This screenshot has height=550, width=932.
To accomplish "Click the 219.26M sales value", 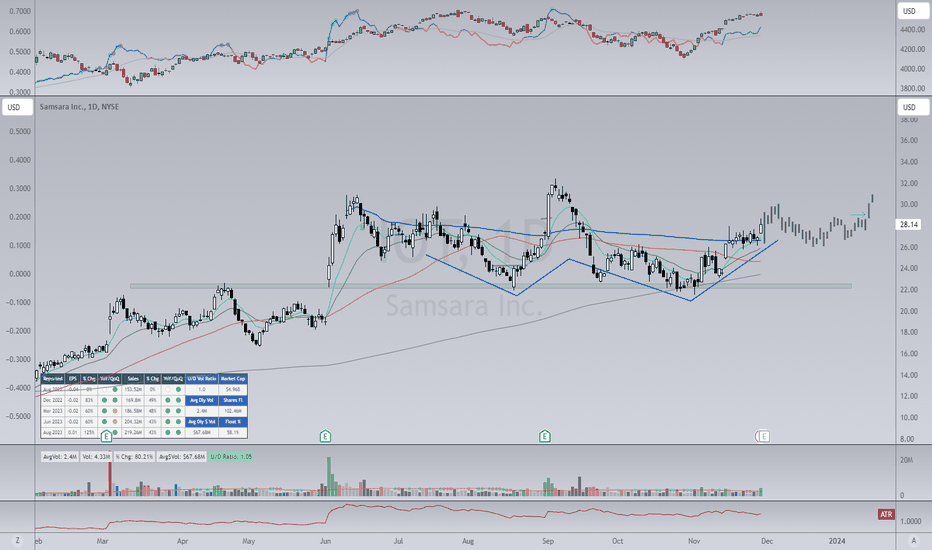I will pos(133,432).
